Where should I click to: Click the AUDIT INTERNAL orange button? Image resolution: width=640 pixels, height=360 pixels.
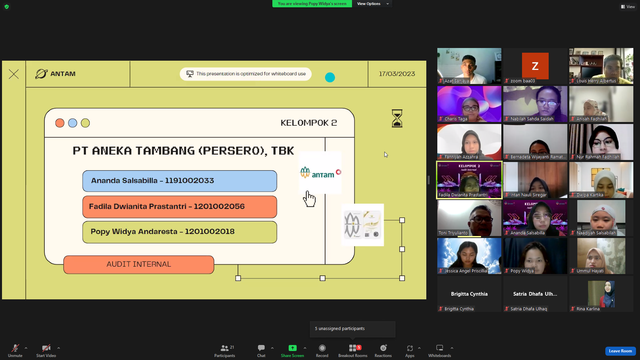click(139, 264)
